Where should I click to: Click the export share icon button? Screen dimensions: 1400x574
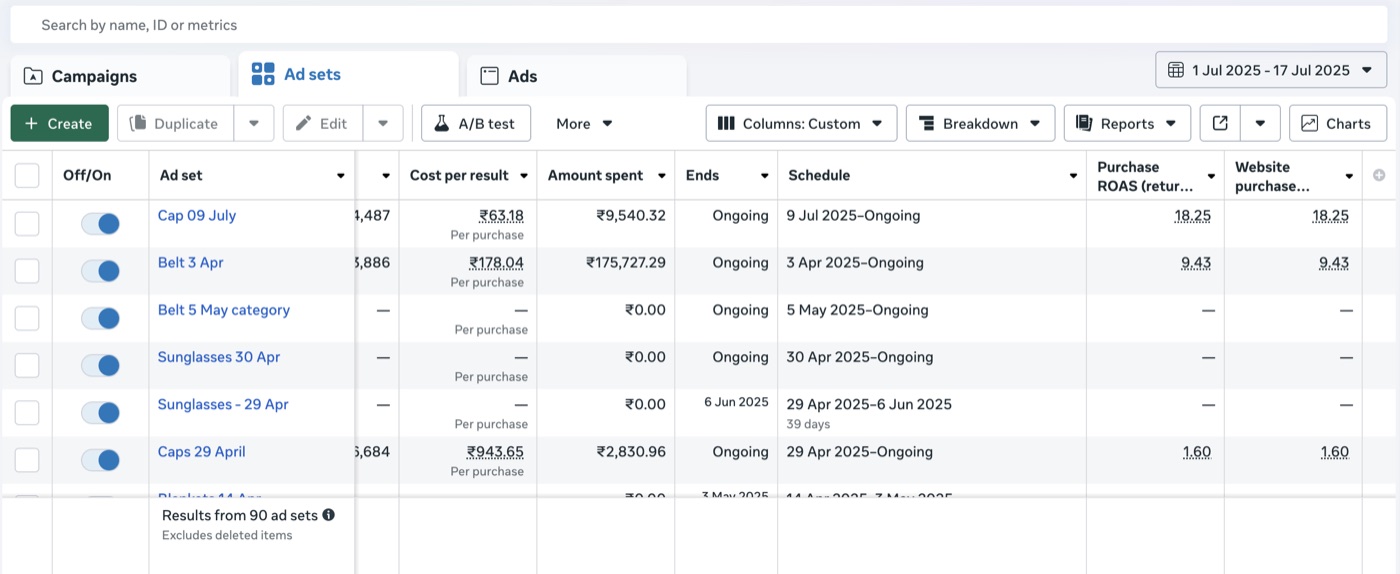click(x=1220, y=123)
